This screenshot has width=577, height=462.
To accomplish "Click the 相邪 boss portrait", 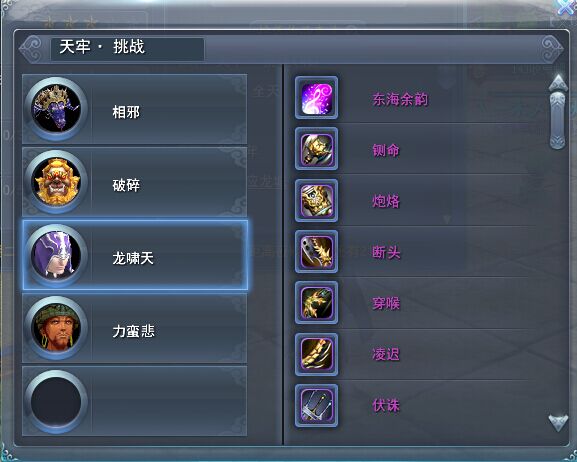I will [x=56, y=109].
